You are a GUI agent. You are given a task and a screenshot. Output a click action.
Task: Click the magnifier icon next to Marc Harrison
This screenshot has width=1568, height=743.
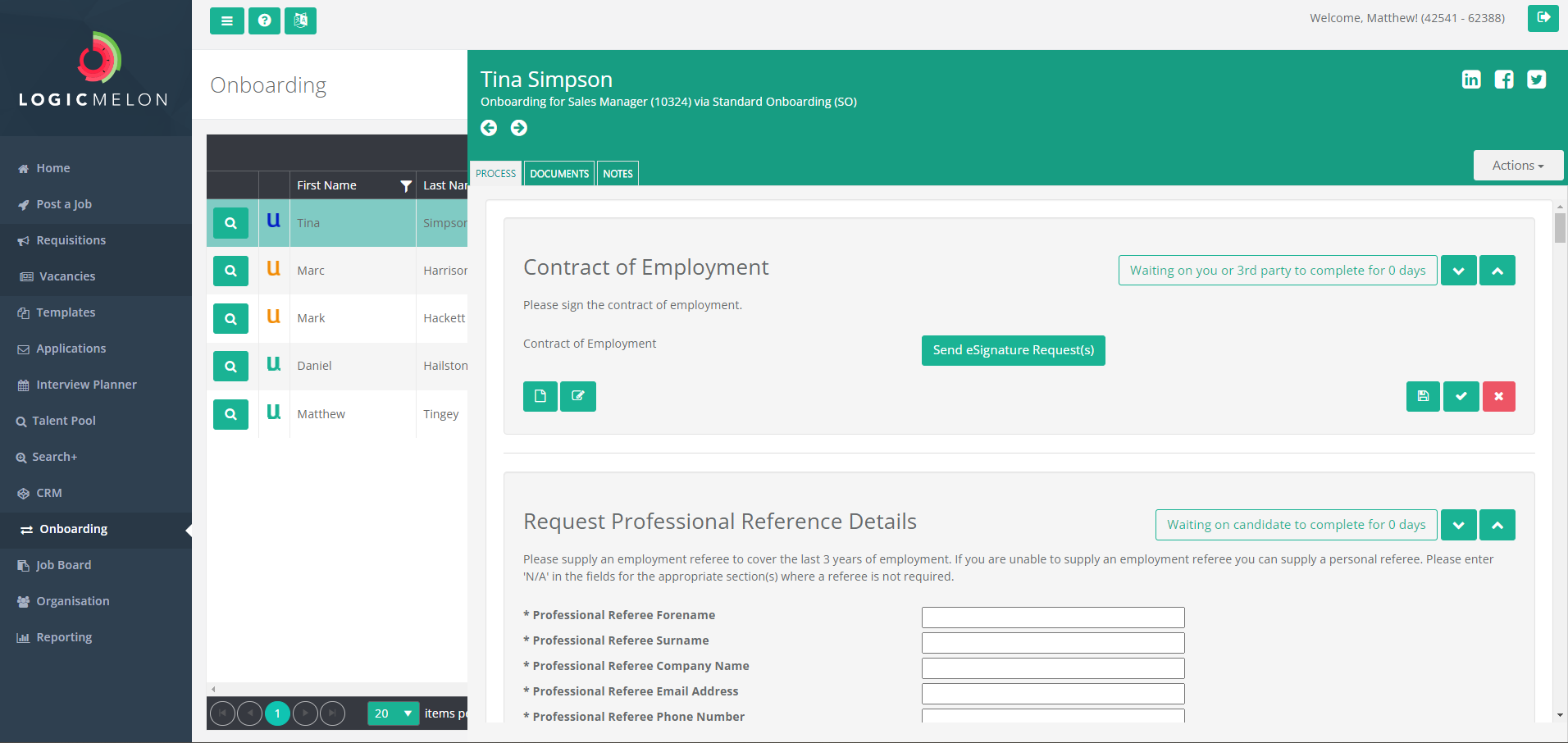click(230, 271)
